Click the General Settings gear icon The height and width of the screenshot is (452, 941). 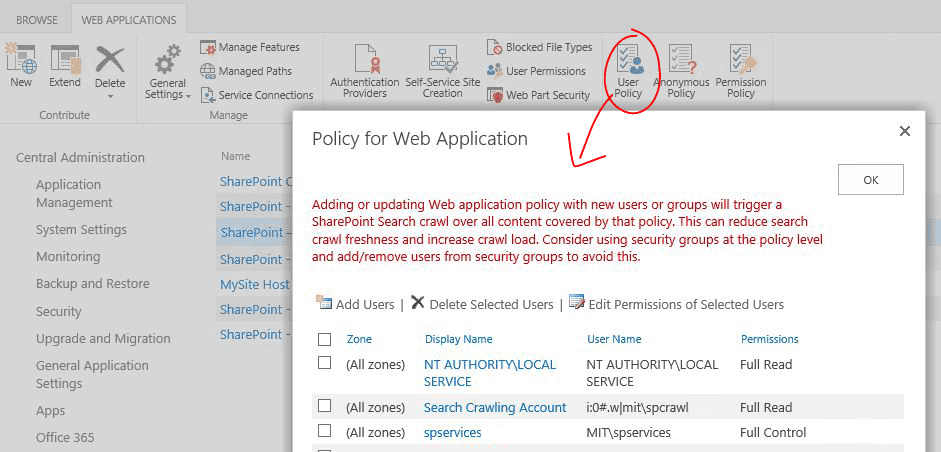coord(167,59)
